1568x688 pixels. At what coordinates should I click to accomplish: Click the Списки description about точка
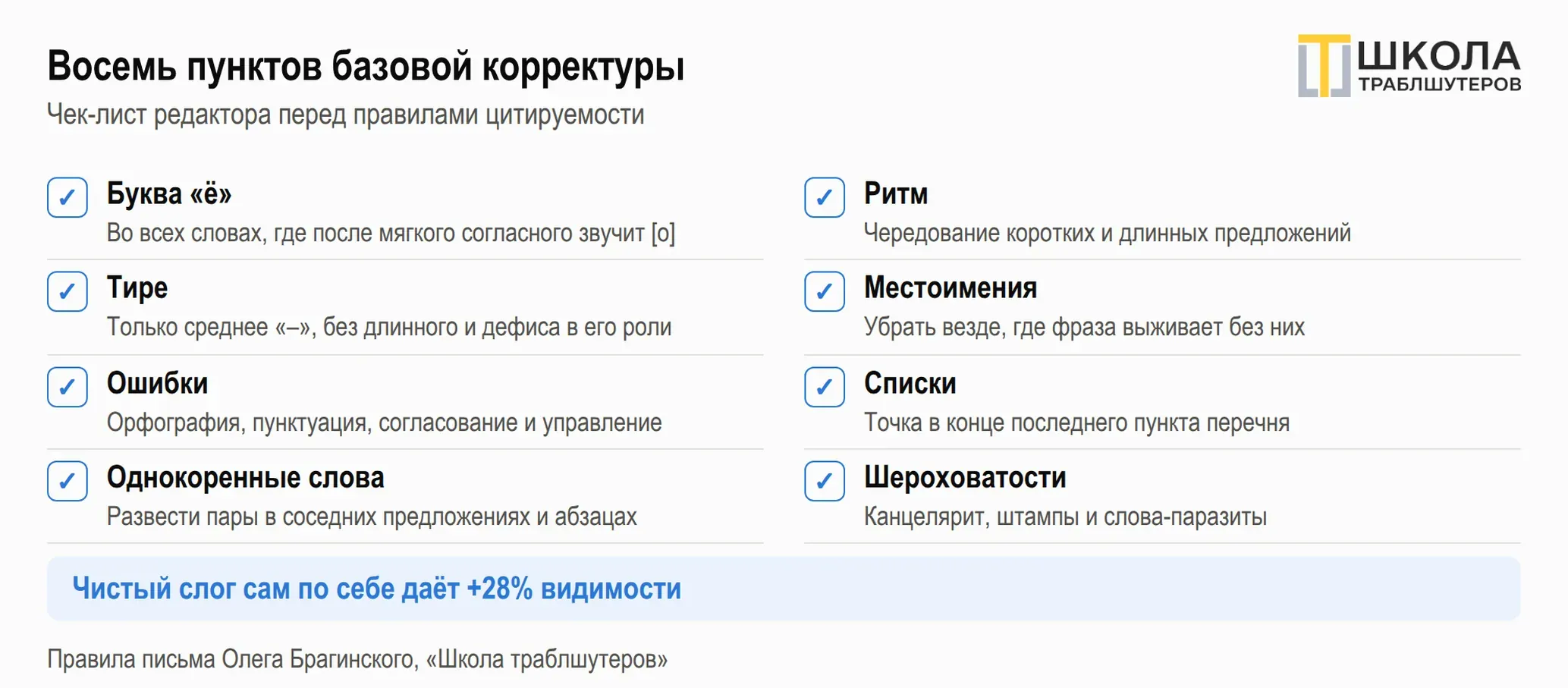1076,423
